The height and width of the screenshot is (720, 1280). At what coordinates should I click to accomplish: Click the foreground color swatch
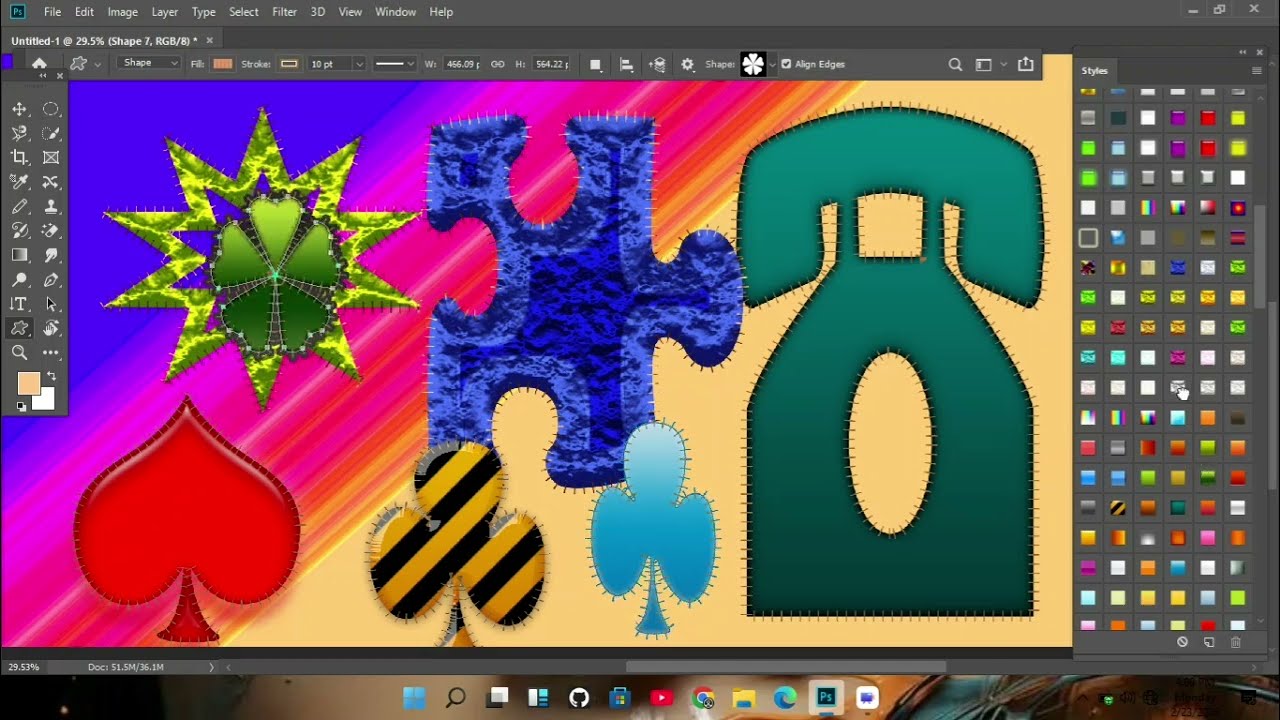(28, 383)
